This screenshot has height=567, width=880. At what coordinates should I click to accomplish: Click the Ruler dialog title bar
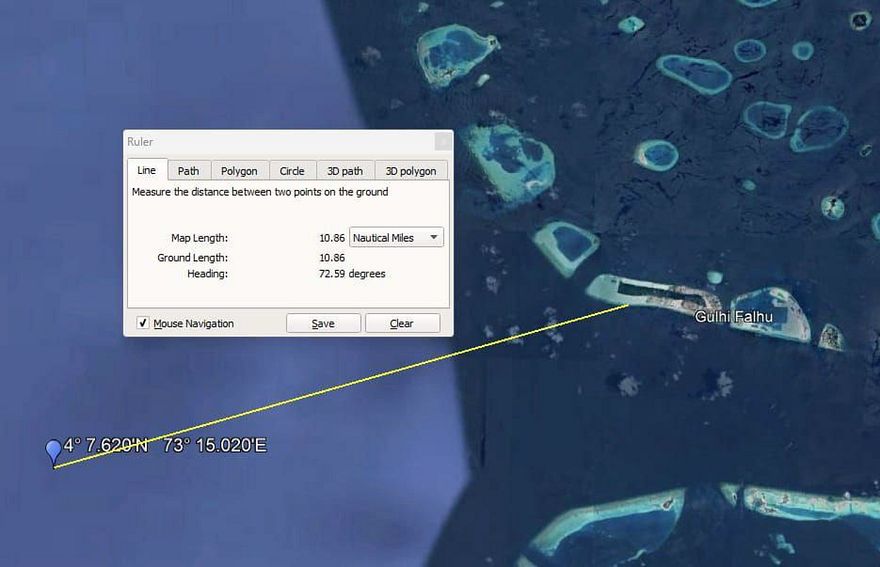[279, 141]
